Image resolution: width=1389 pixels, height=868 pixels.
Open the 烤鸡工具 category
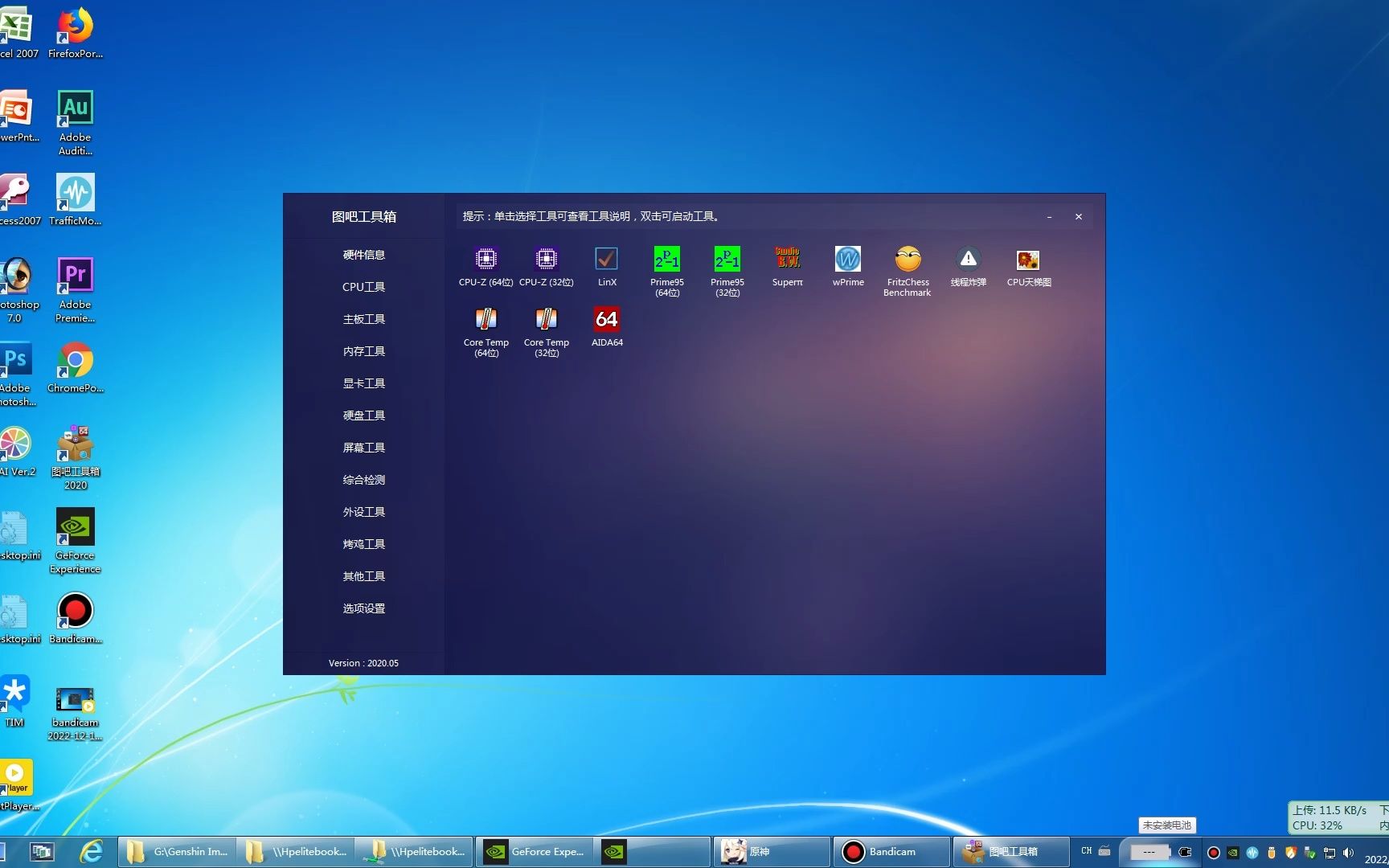tap(363, 544)
